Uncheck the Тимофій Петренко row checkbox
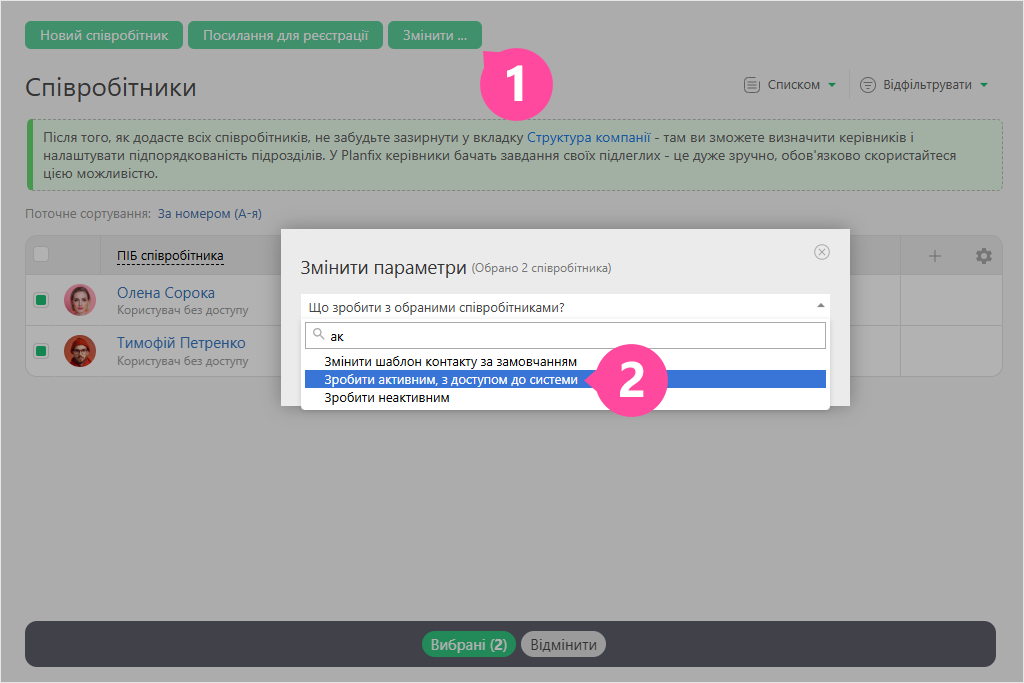 point(41,351)
